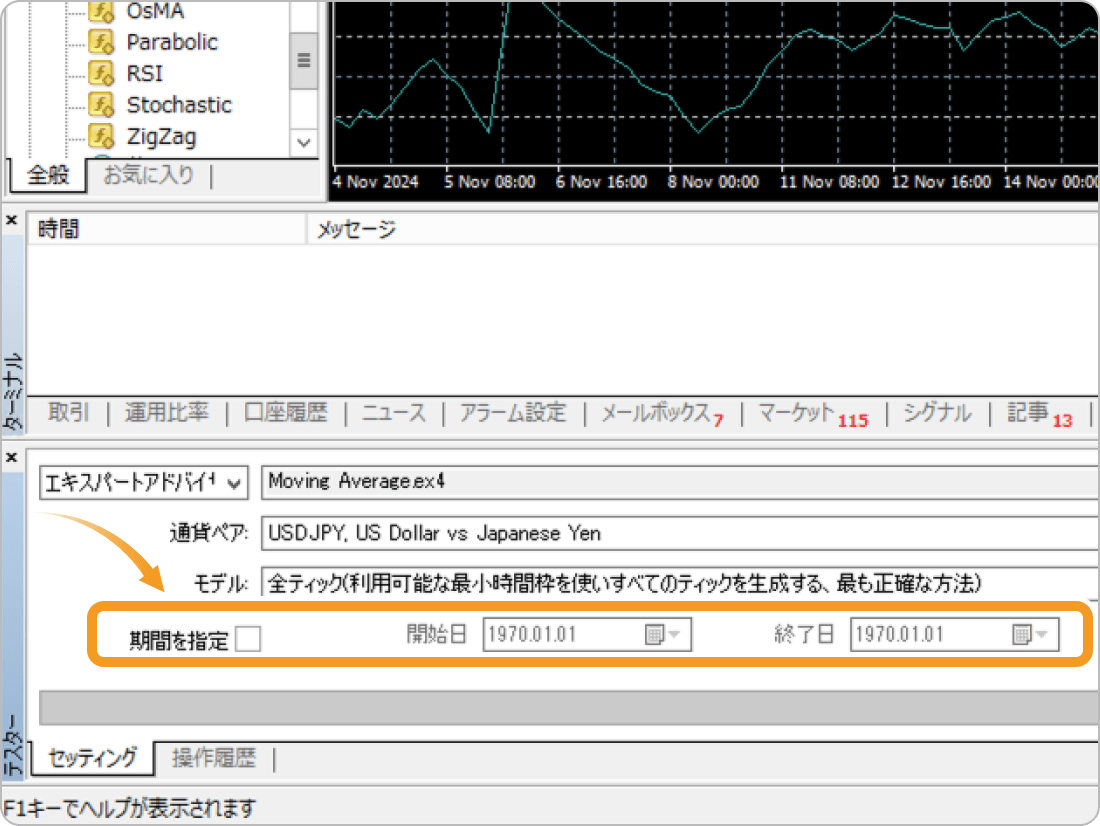
Task: Select the Parabolic indicator icon
Action: click(x=101, y=42)
